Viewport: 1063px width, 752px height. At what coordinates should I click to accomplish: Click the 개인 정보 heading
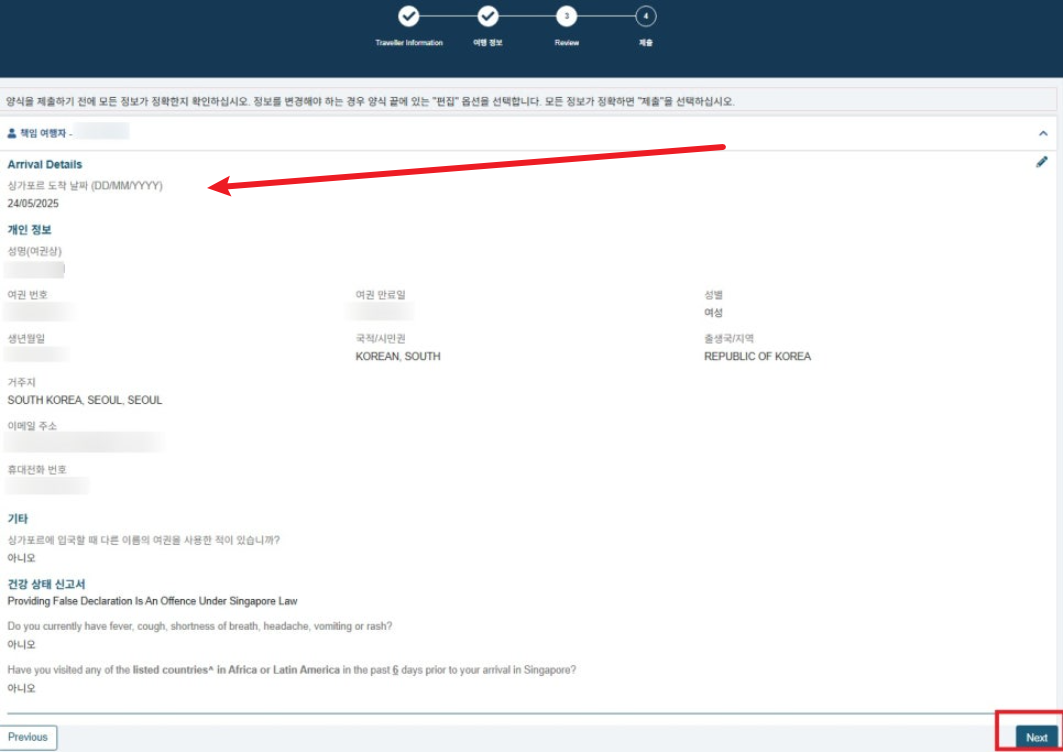pyautogui.click(x=29, y=230)
